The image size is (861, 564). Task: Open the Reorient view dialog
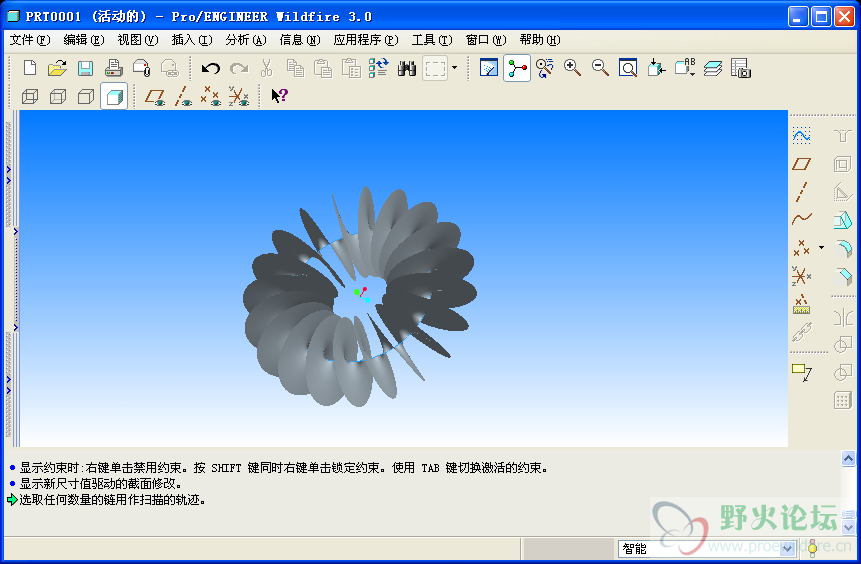656,68
